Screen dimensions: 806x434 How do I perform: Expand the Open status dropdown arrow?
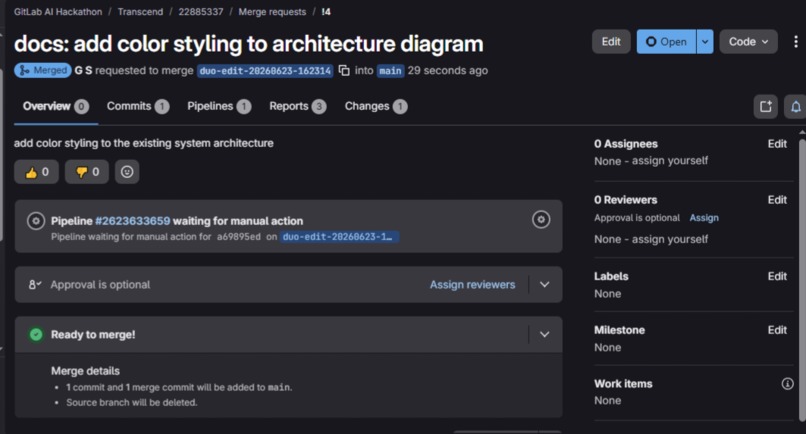tap(705, 42)
